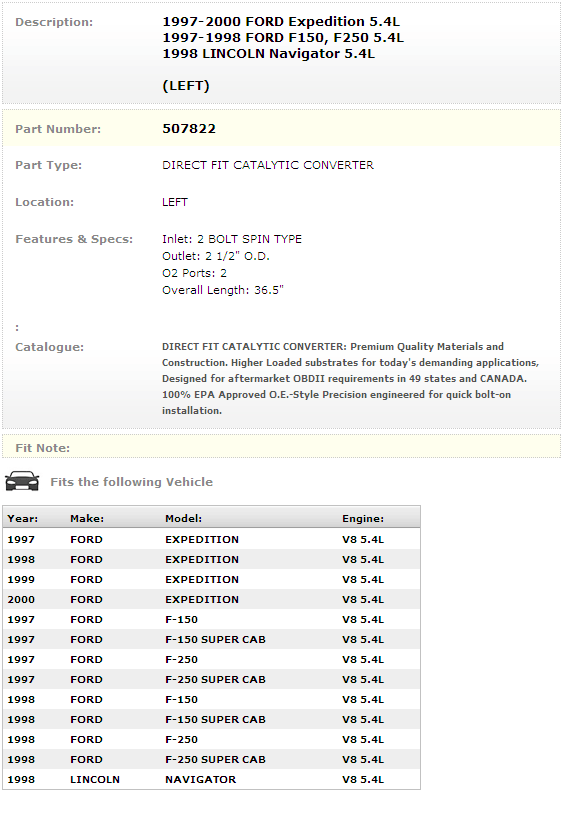The image size is (570, 819).
Task: Click 'O2 Ports: 2' spec
Action: click(x=194, y=273)
